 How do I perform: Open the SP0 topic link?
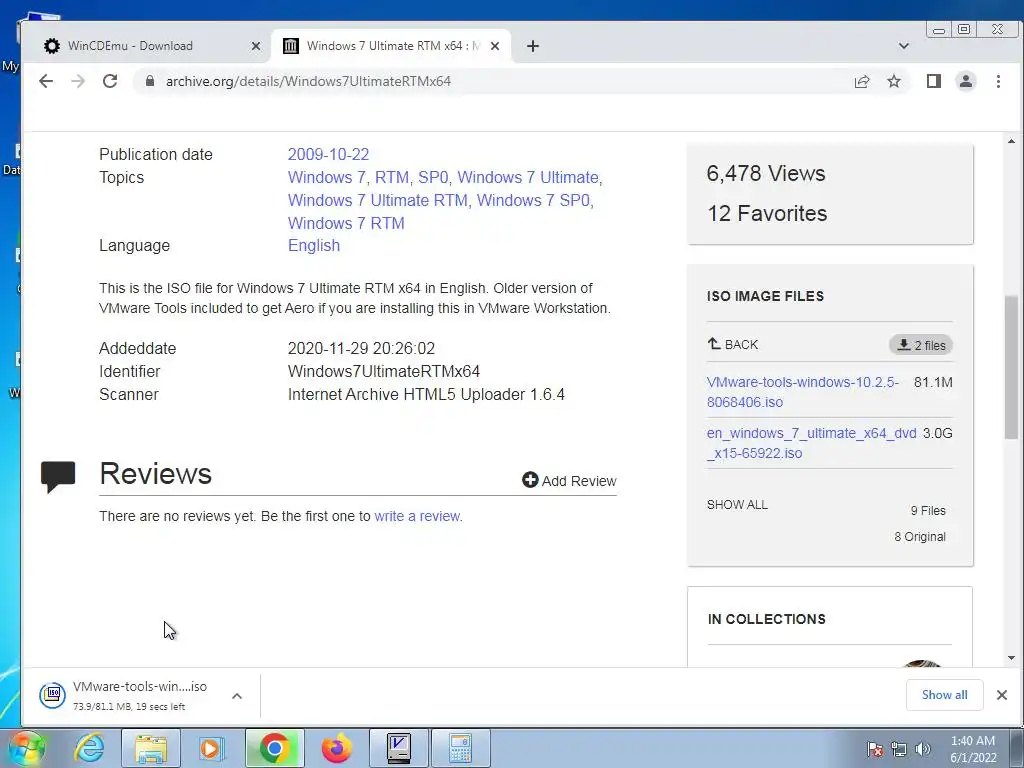point(433,177)
